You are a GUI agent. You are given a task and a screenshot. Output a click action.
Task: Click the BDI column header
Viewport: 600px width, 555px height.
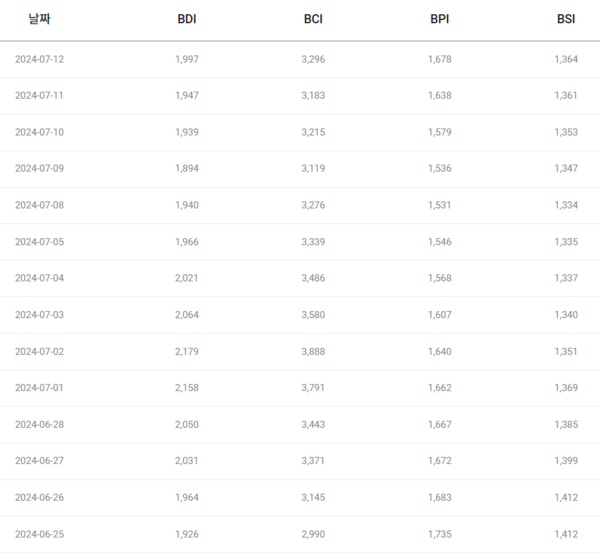point(187,19)
